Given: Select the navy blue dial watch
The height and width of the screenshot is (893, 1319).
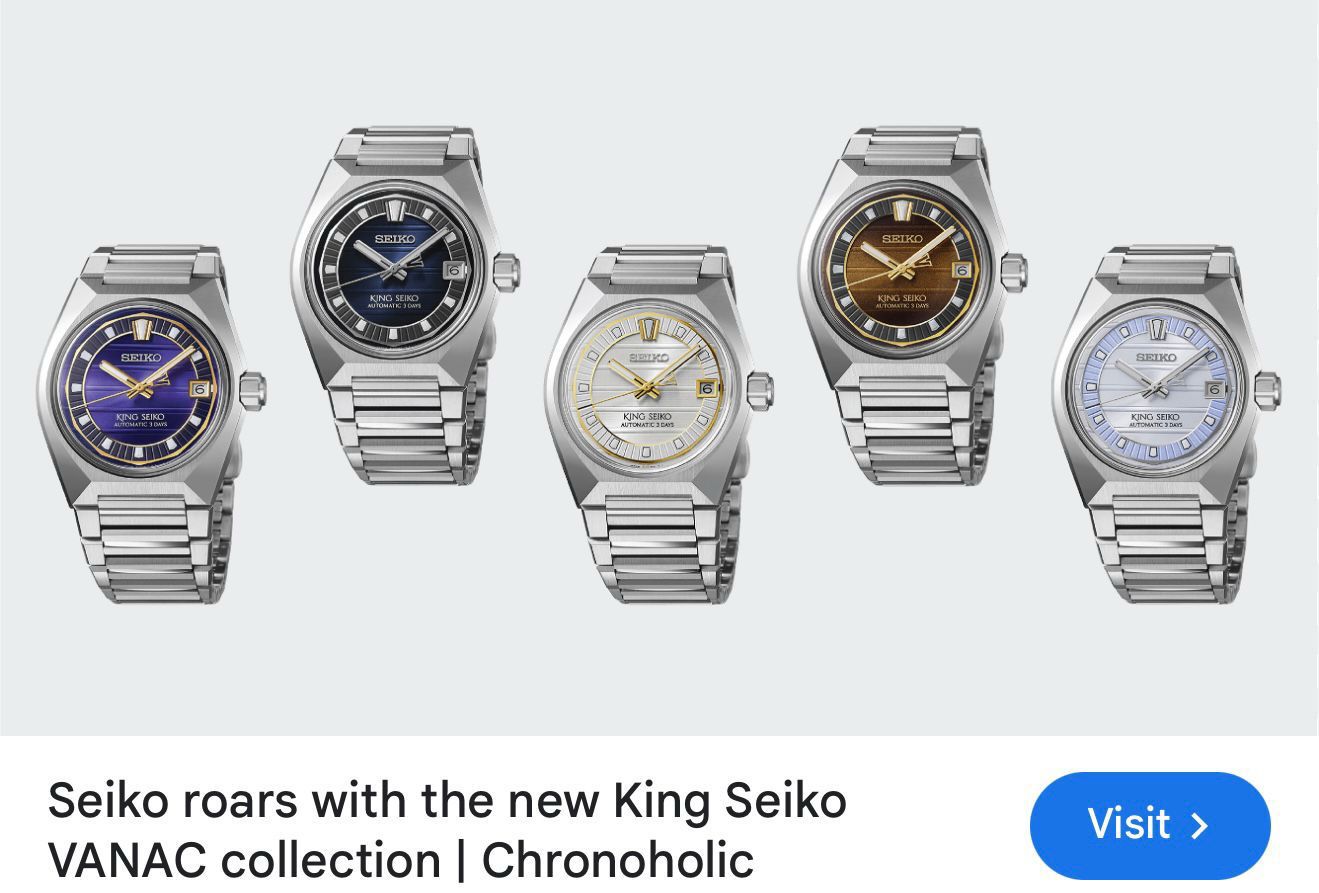Looking at the screenshot, I should click(405, 305).
